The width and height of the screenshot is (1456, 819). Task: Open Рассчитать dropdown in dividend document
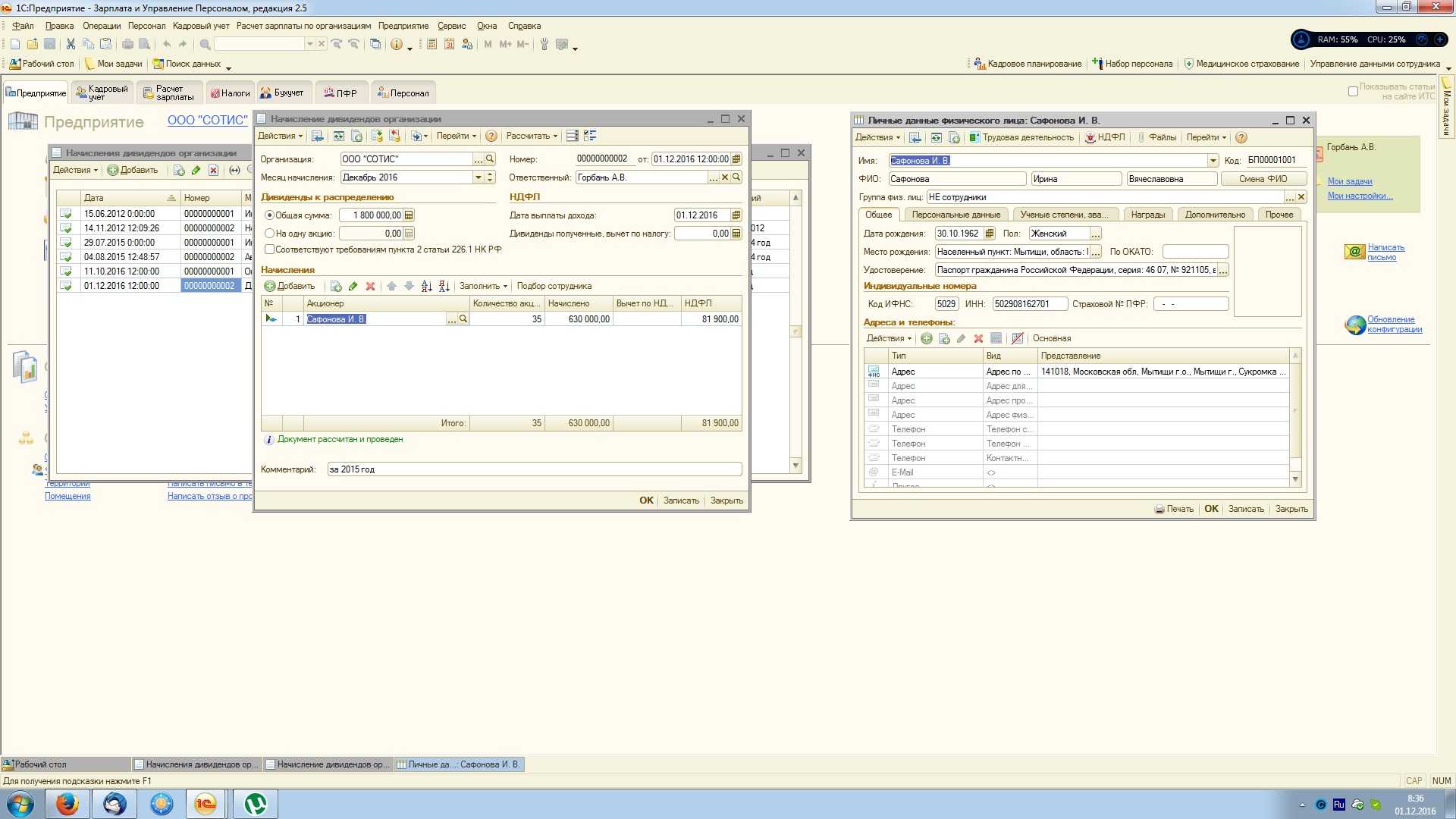(x=532, y=136)
